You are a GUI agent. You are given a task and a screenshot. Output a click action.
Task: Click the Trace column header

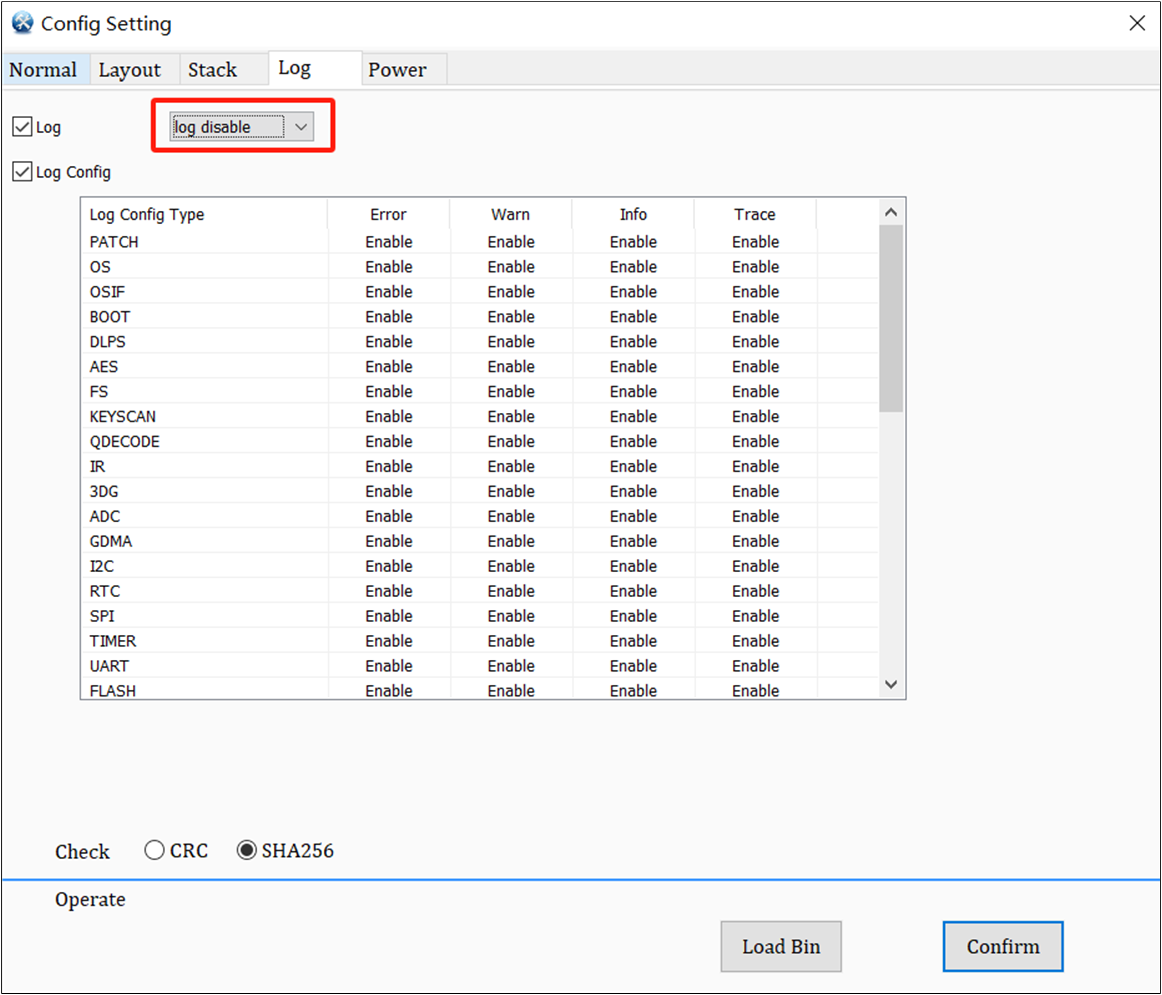coord(755,215)
